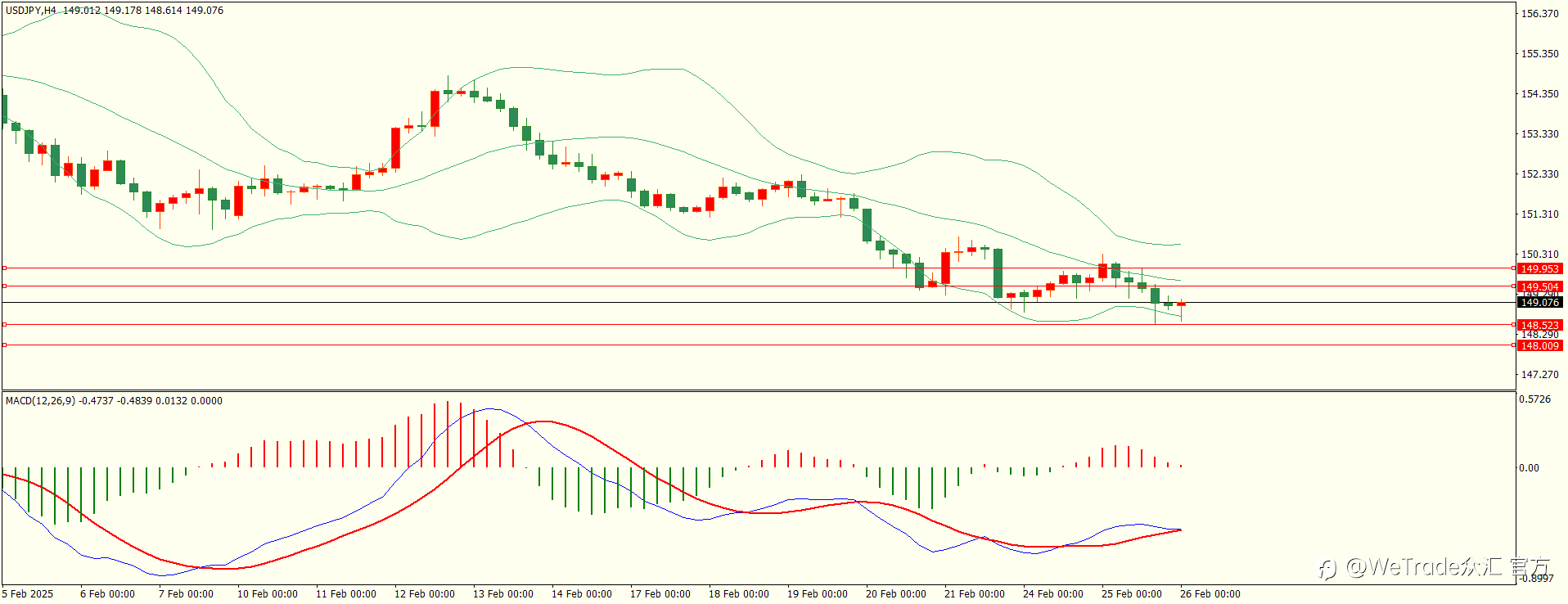Click the 154.350 price axis label

[1539, 94]
